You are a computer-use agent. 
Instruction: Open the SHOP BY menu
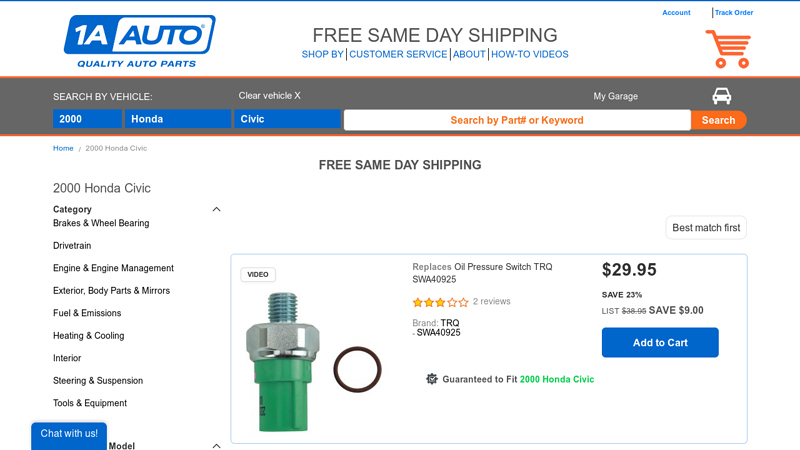click(322, 54)
